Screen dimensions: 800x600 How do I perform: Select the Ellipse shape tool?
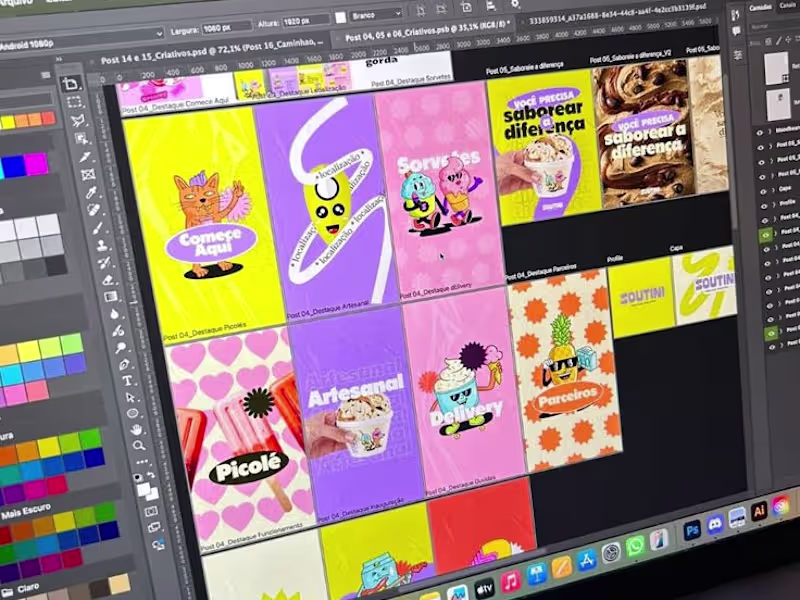click(133, 413)
